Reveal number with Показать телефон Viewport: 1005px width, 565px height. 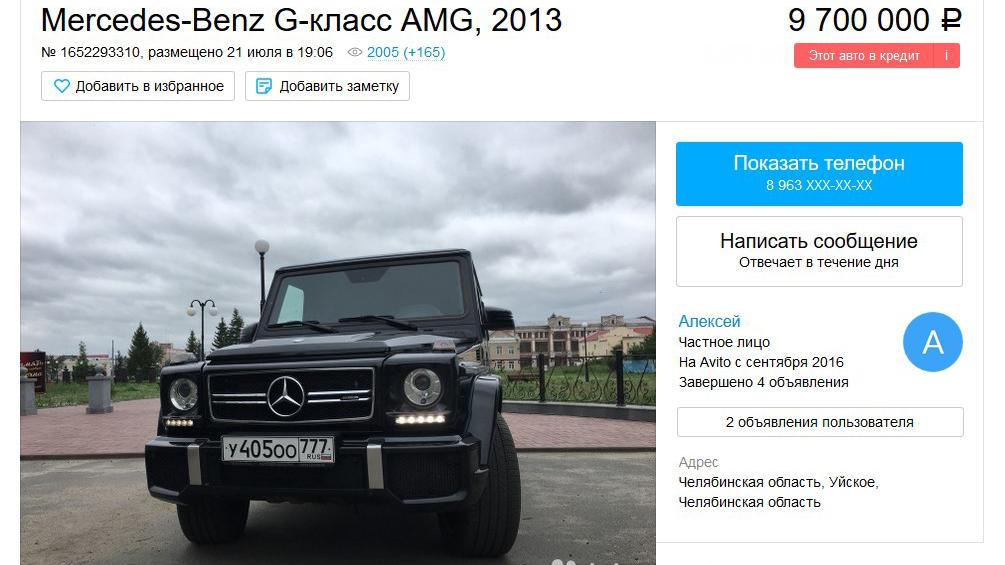(819, 174)
